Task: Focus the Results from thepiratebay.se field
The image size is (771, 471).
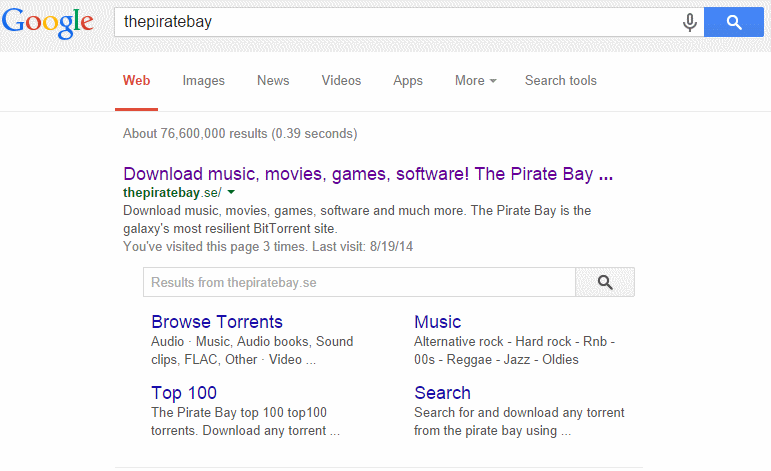Action: (x=359, y=282)
